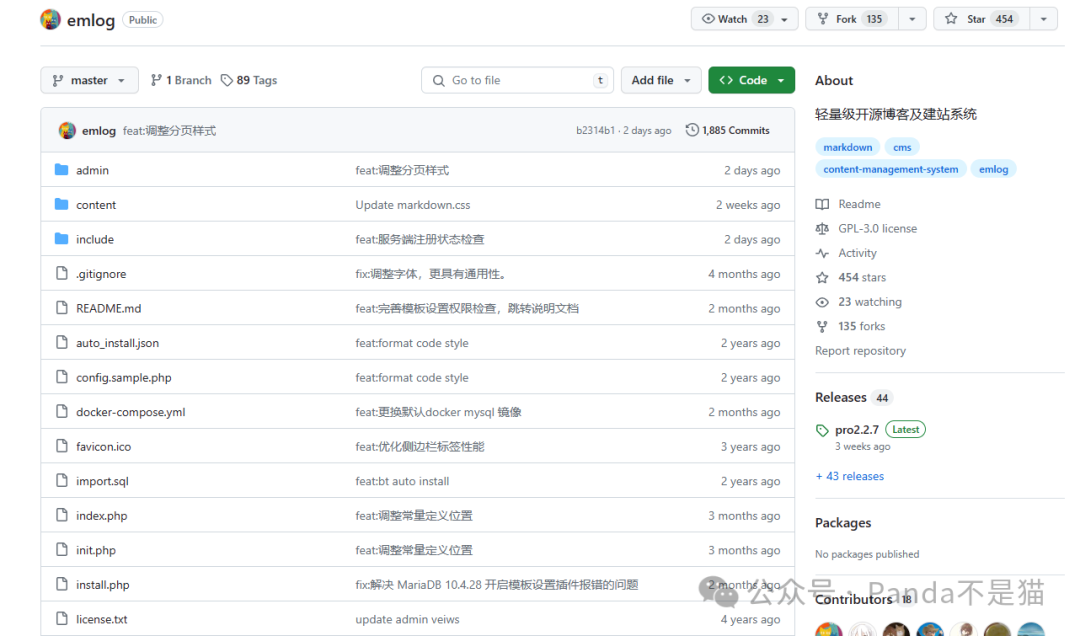Click the emlog repository name title
This screenshot has height=636, width=1080.
coord(91,20)
